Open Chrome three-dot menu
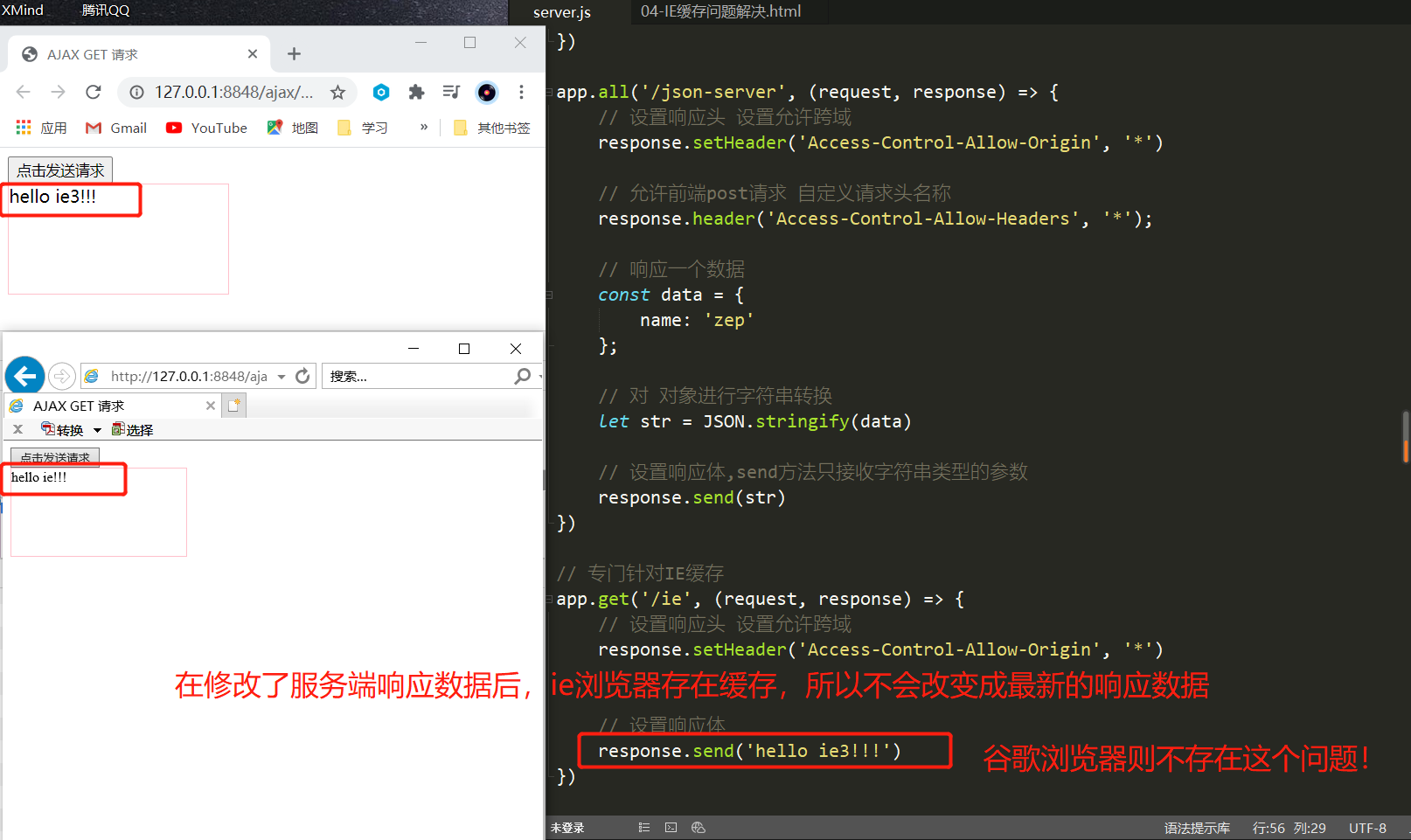This screenshot has height=840, width=1411. (522, 92)
